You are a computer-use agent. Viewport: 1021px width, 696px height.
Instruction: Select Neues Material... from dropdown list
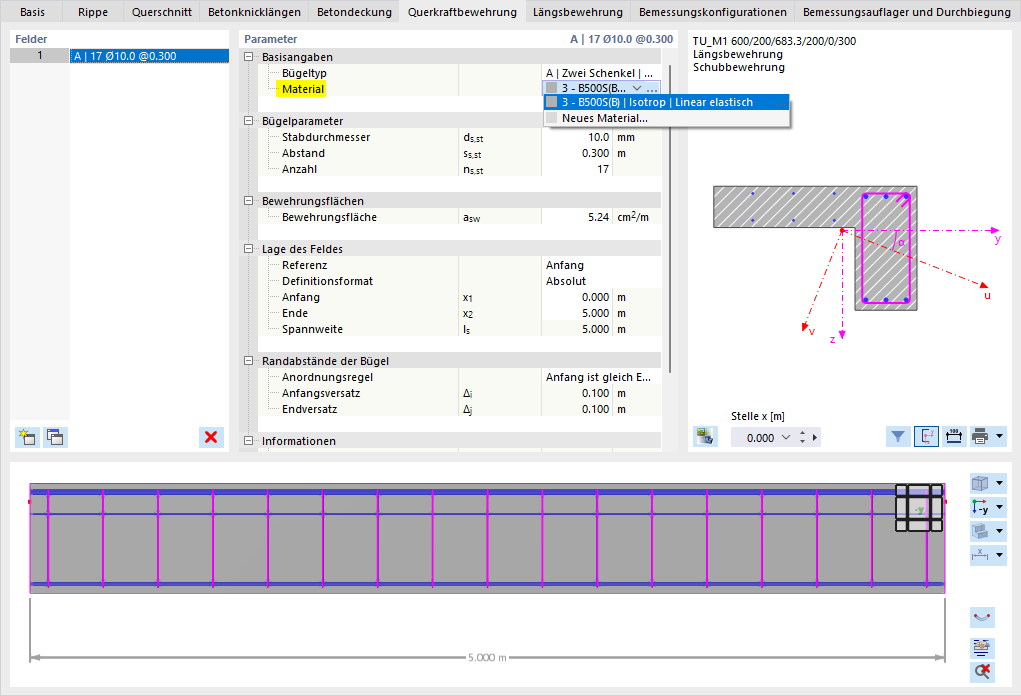[x=666, y=118]
